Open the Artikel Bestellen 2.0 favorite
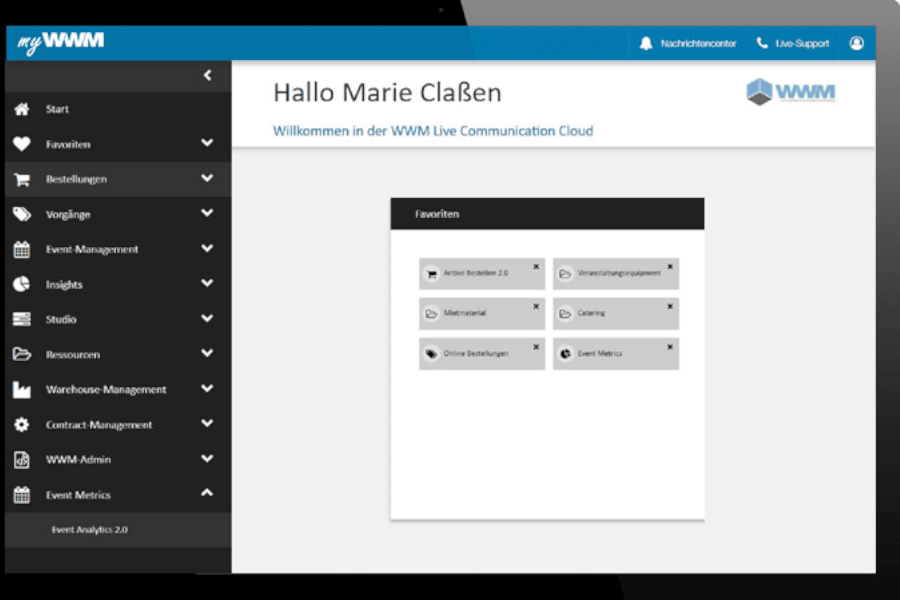 point(482,274)
